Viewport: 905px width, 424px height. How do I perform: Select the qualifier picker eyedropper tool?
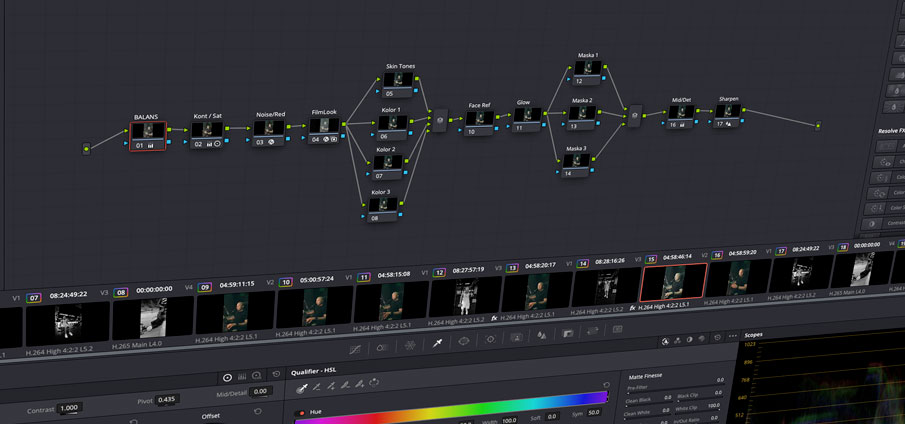(301, 385)
